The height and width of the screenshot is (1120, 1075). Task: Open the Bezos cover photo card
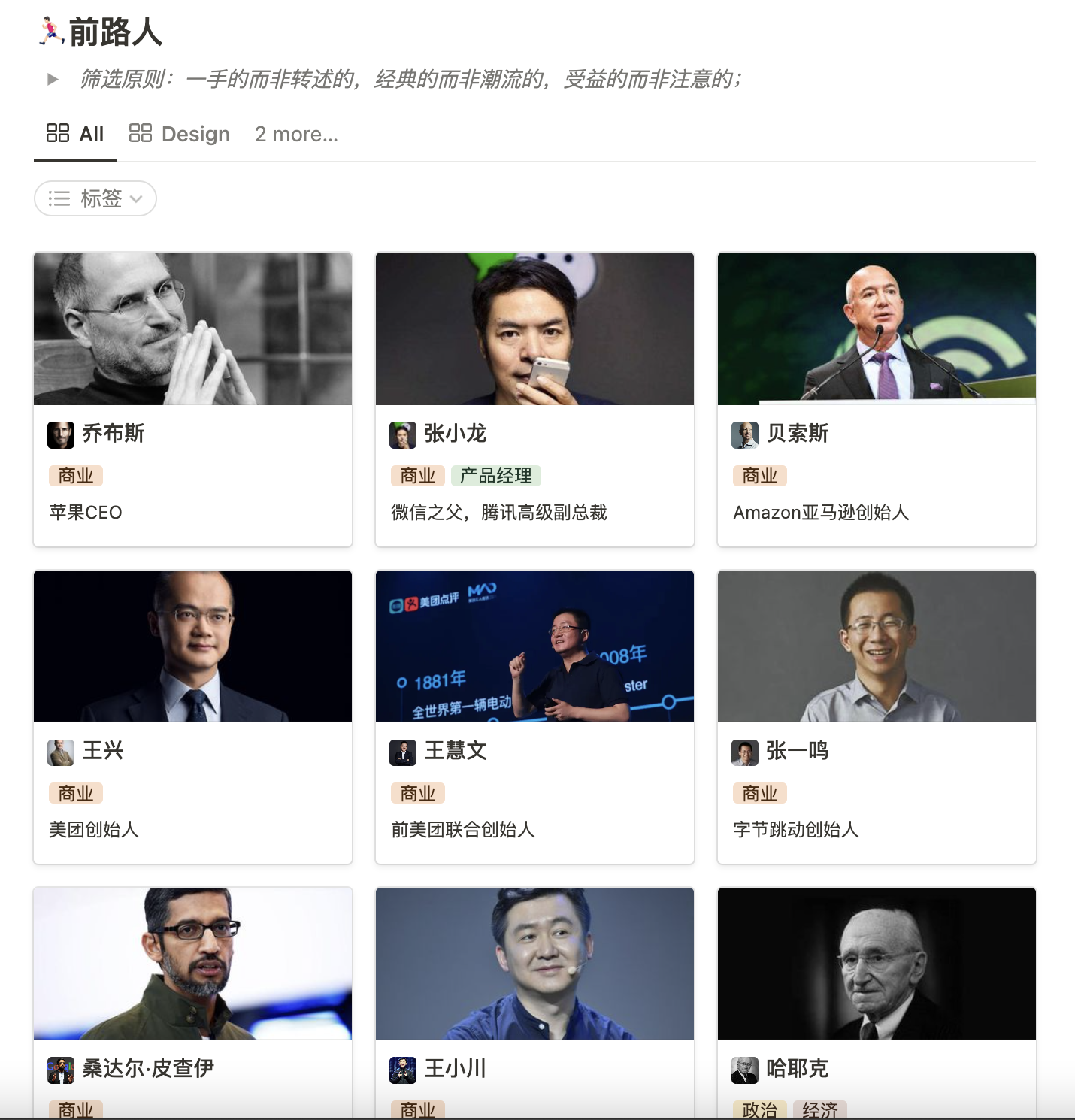[877, 329]
